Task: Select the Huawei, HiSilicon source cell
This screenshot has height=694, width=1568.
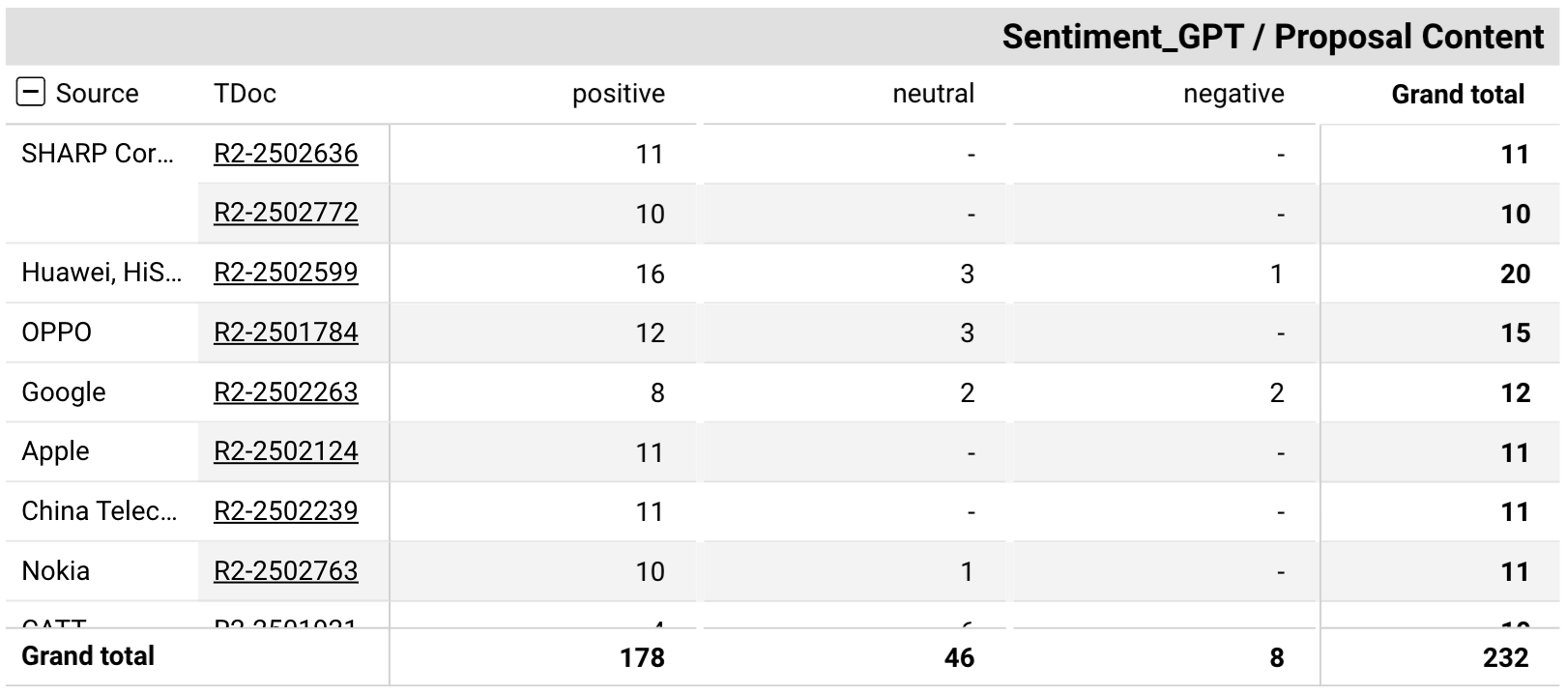Action: click(102, 273)
